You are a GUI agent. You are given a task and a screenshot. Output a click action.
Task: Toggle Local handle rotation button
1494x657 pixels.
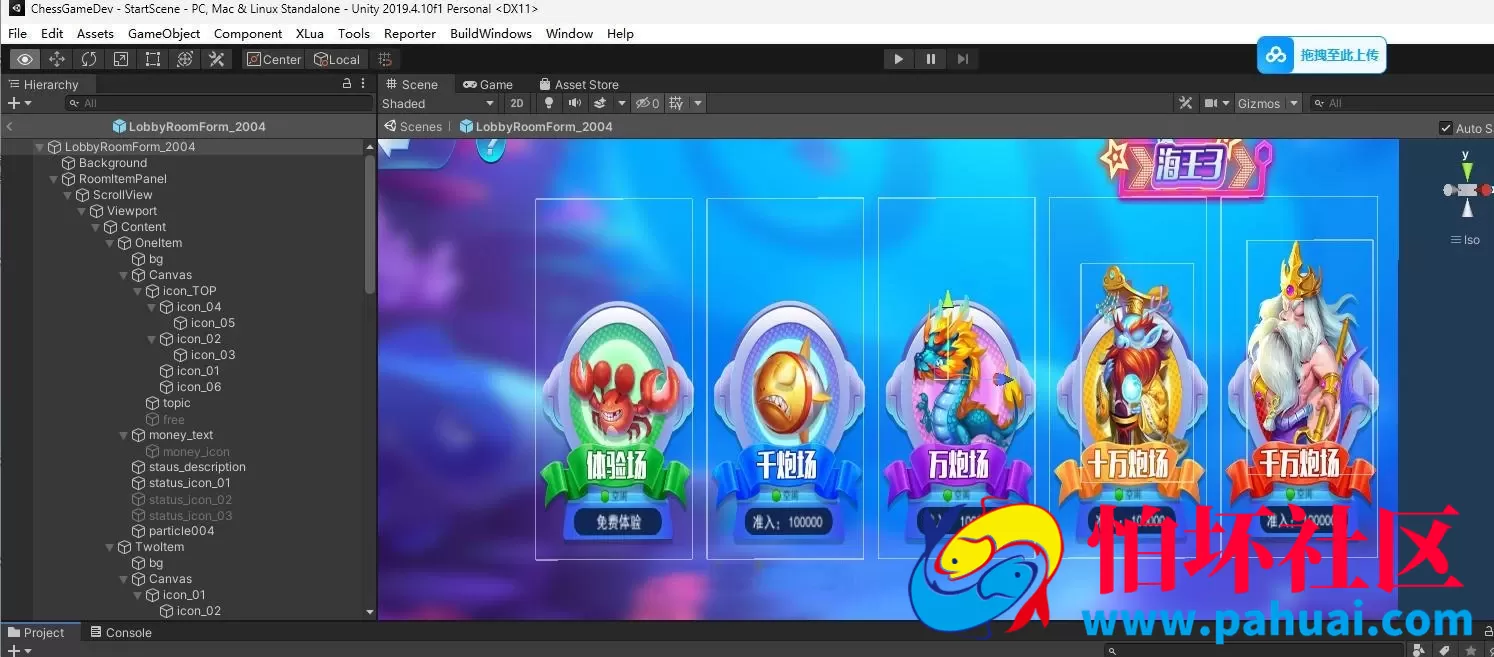click(x=337, y=59)
